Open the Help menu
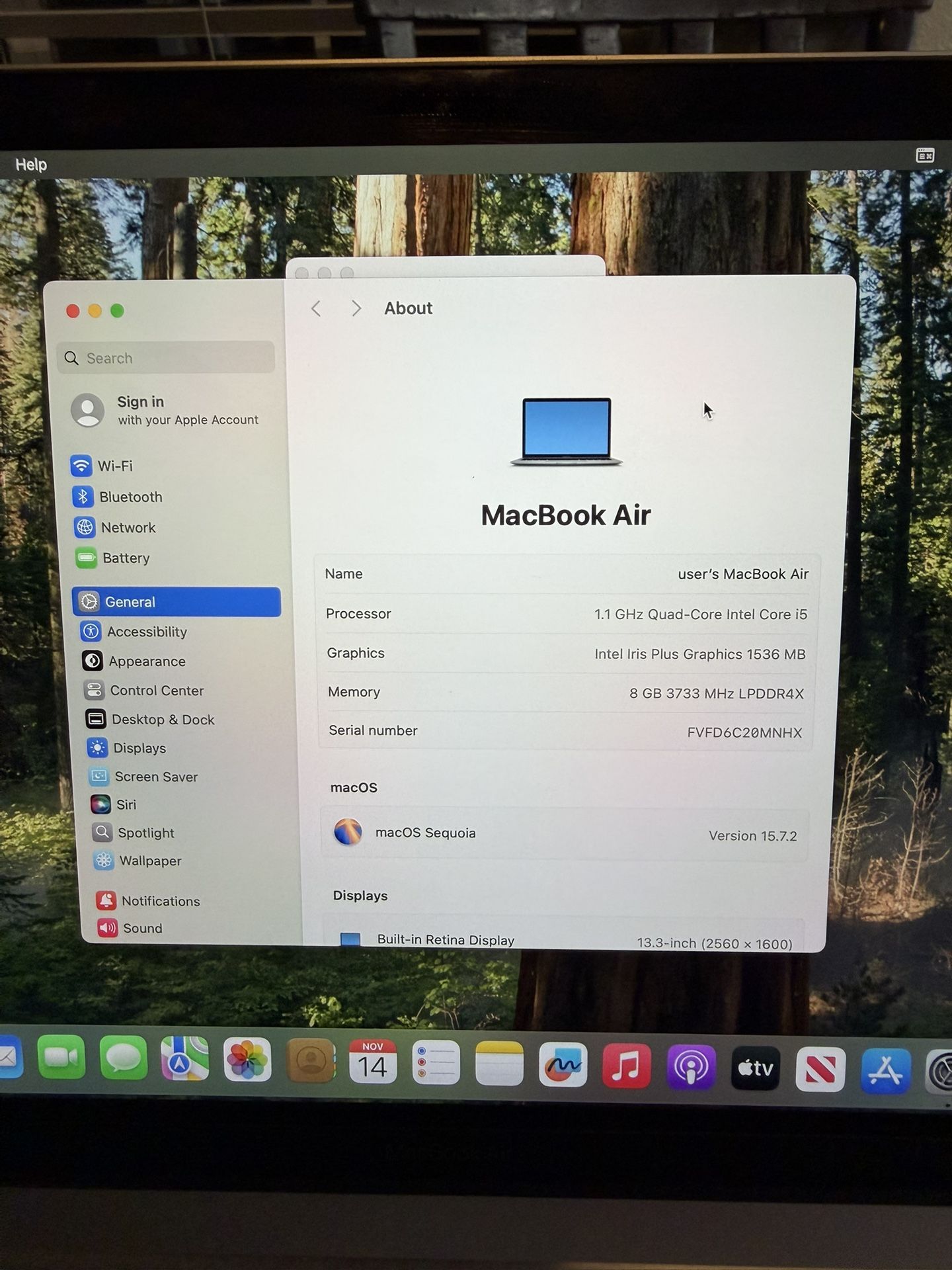The image size is (952, 1270). point(31,165)
